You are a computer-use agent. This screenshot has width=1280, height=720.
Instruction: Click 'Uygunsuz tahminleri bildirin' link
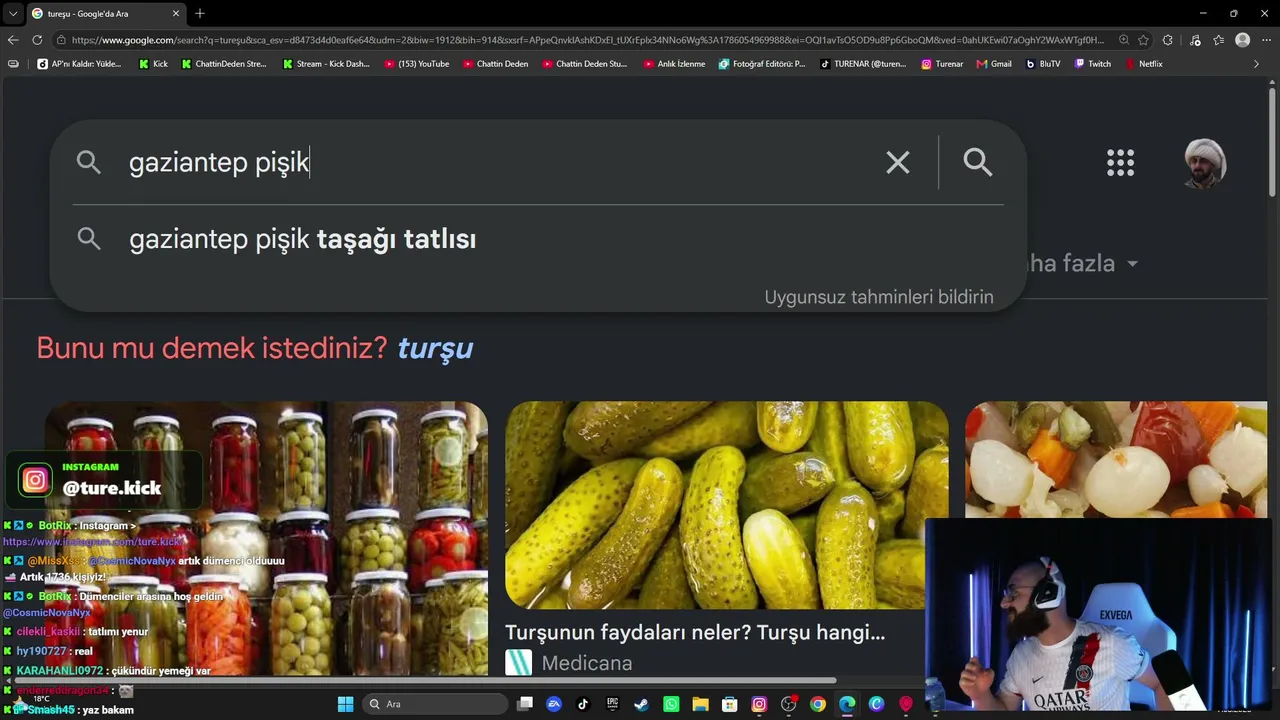pos(879,297)
